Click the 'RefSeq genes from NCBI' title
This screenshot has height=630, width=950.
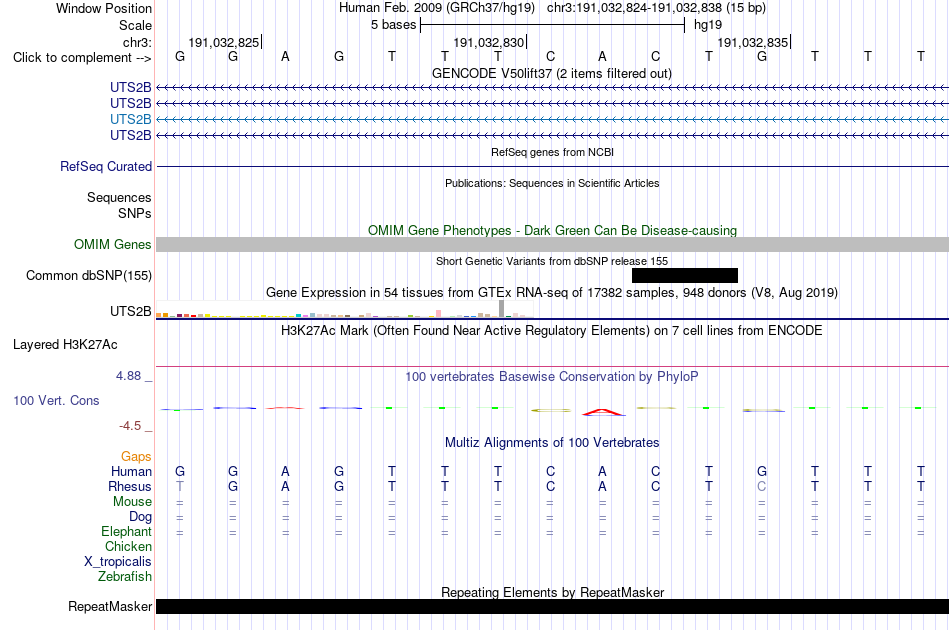(552, 152)
